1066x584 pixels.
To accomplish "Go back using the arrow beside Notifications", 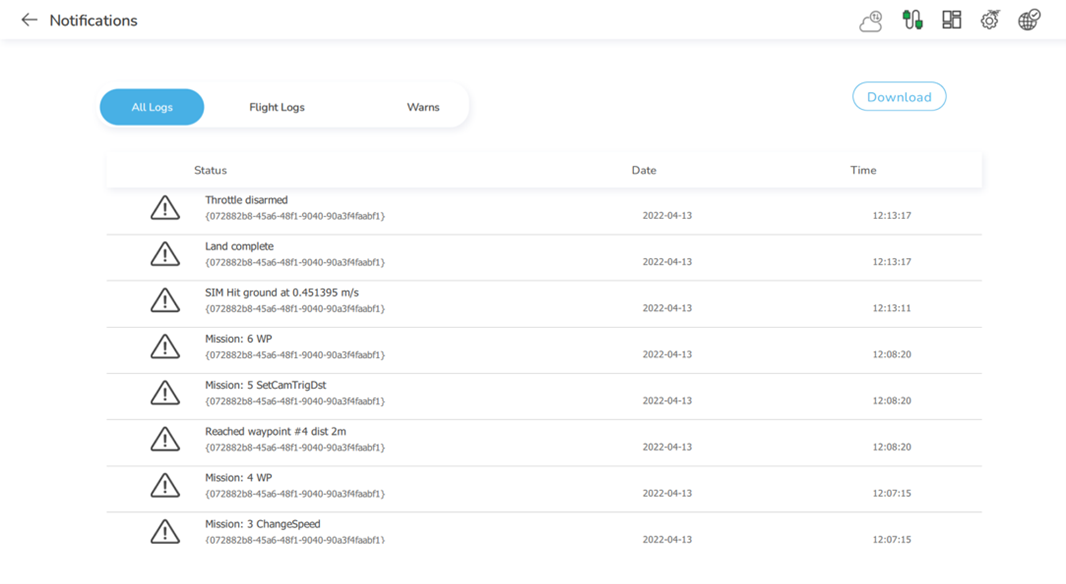I will point(29,20).
